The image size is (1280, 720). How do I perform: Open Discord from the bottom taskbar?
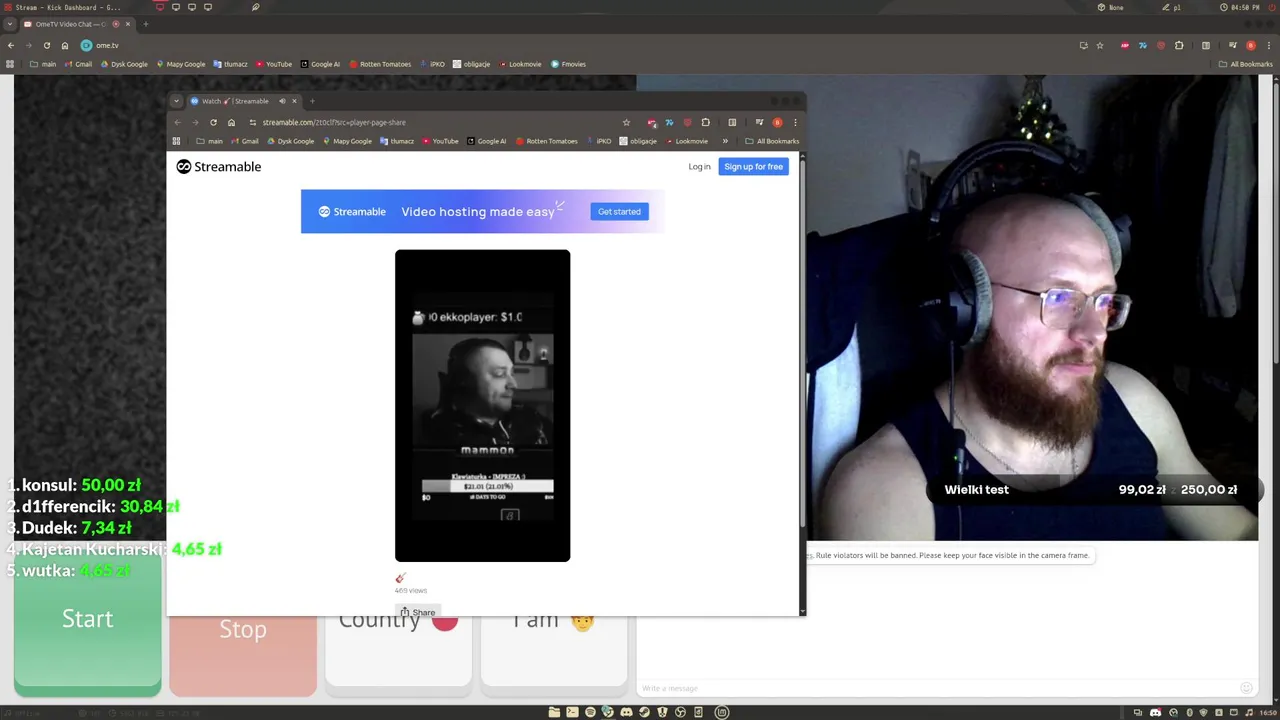tap(626, 712)
